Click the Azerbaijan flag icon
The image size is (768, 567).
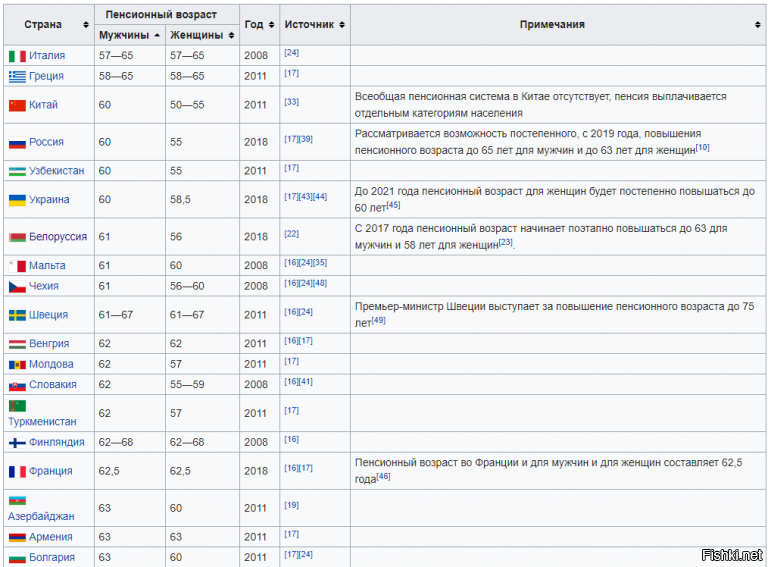click(x=17, y=500)
